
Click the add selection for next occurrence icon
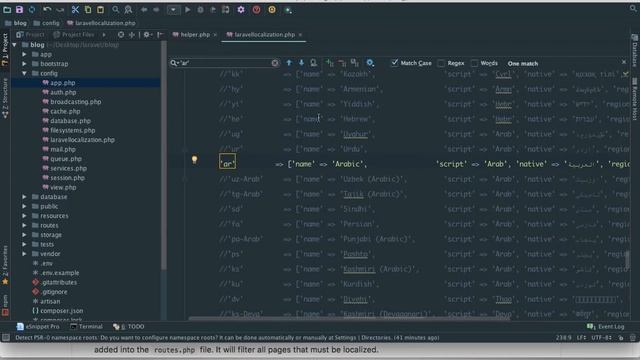329,63
